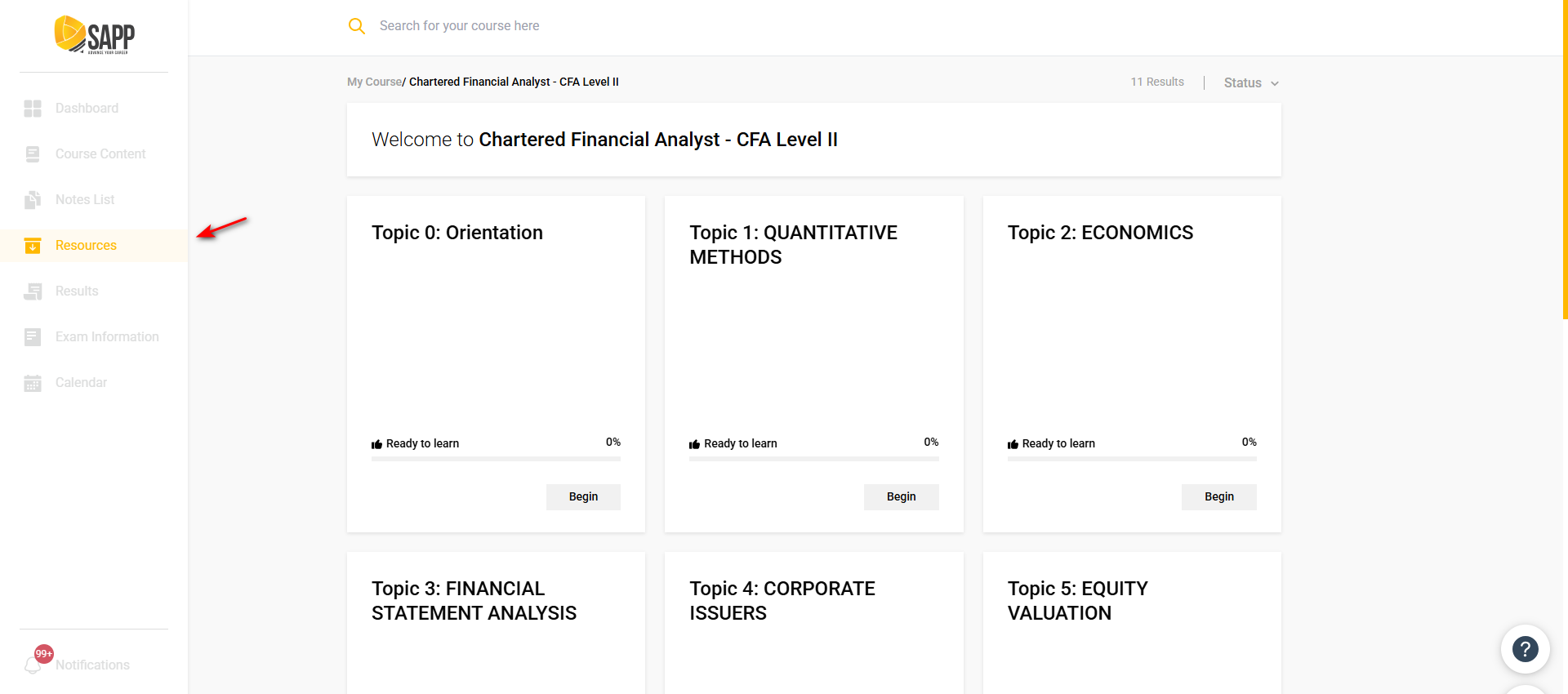Open the Results menu item

coord(77,291)
